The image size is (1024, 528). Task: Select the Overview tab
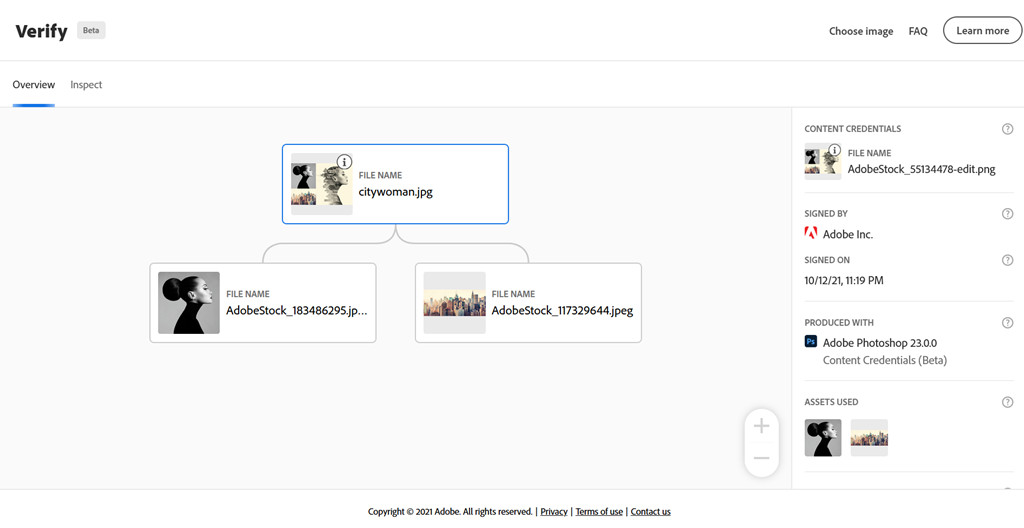(x=33, y=85)
